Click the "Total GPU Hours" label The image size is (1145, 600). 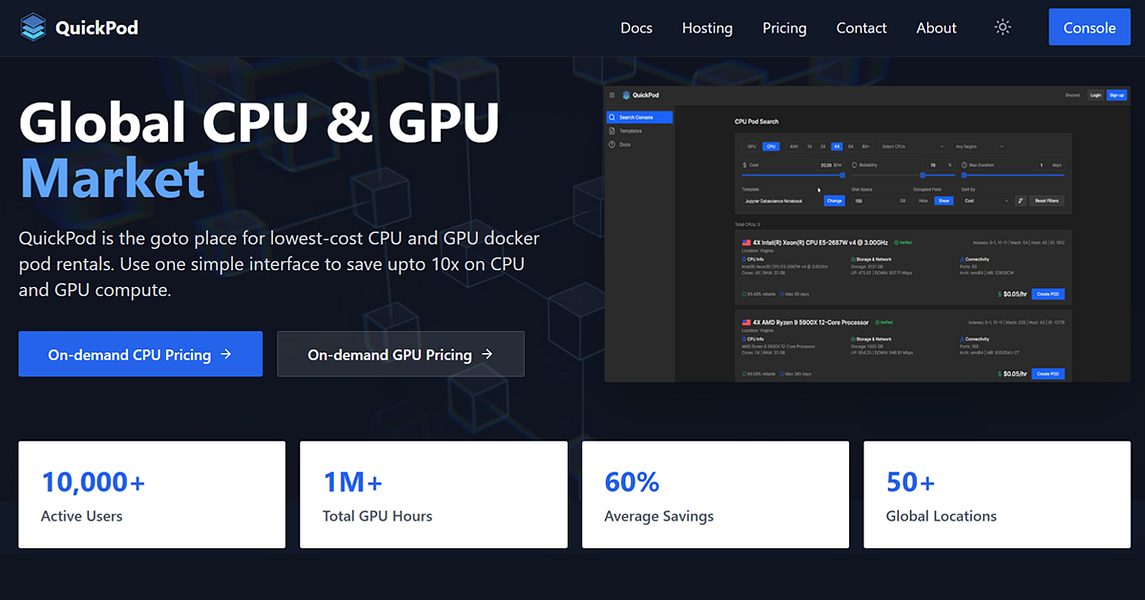(x=378, y=516)
